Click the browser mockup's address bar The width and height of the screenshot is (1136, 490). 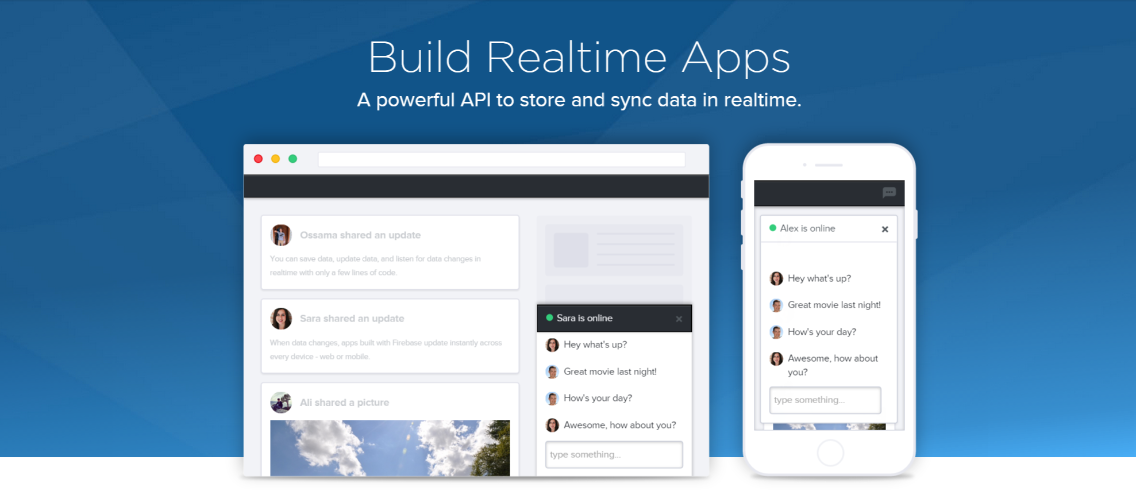click(501, 159)
